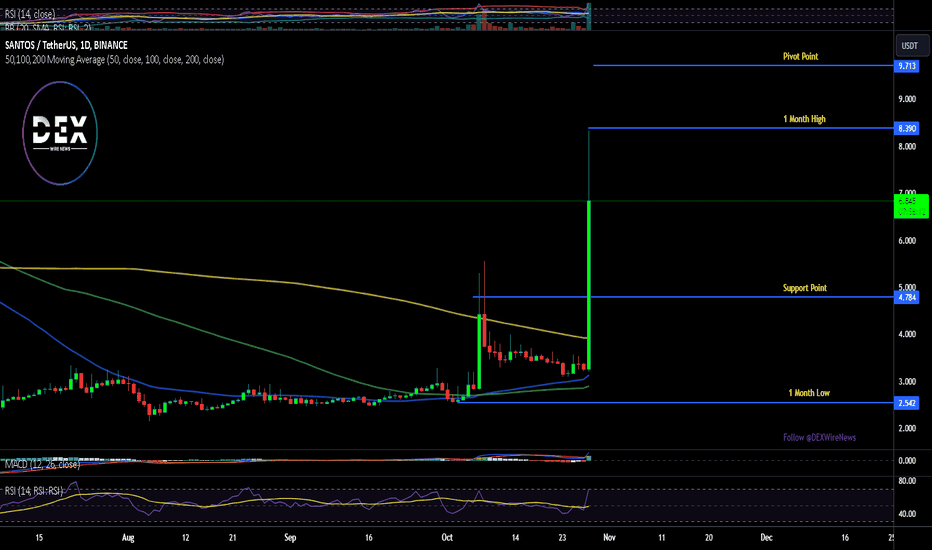Click the tall green latest candle
932x550 pixels.
tap(588, 285)
